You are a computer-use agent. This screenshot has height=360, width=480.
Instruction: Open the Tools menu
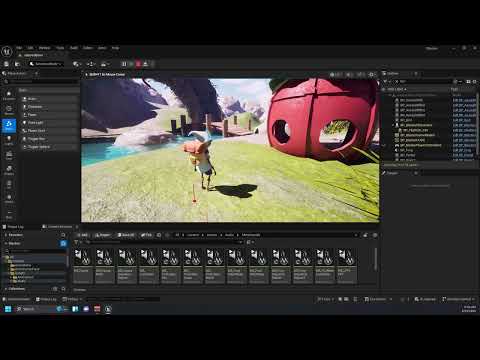(60, 48)
